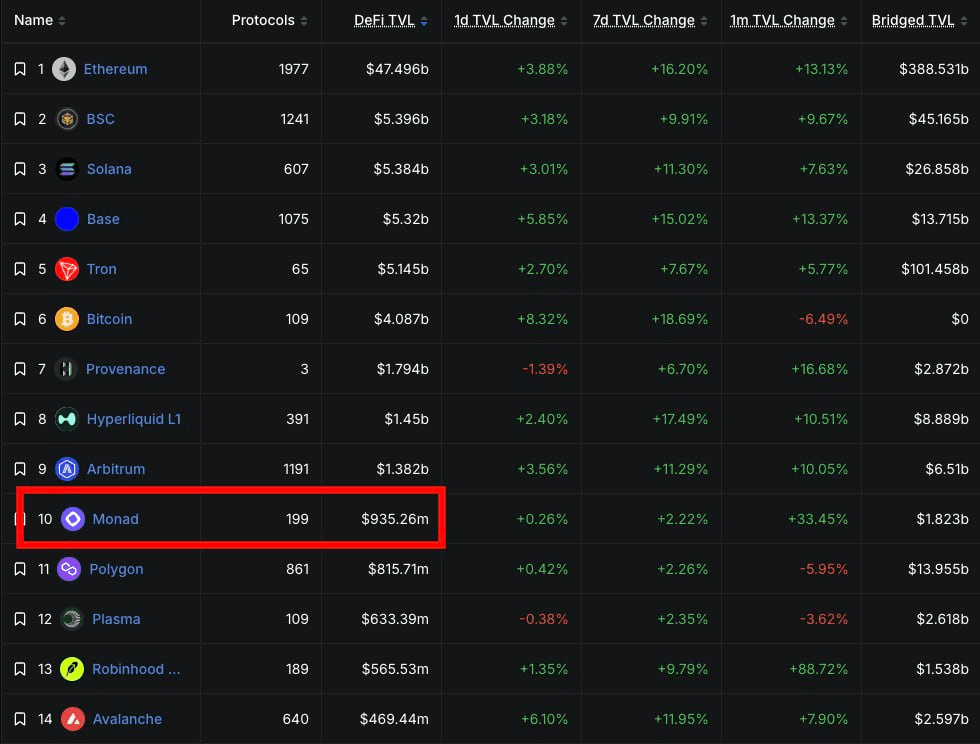Image resolution: width=980 pixels, height=744 pixels.
Task: Click the Polygon chain logo icon
Action: (69, 569)
